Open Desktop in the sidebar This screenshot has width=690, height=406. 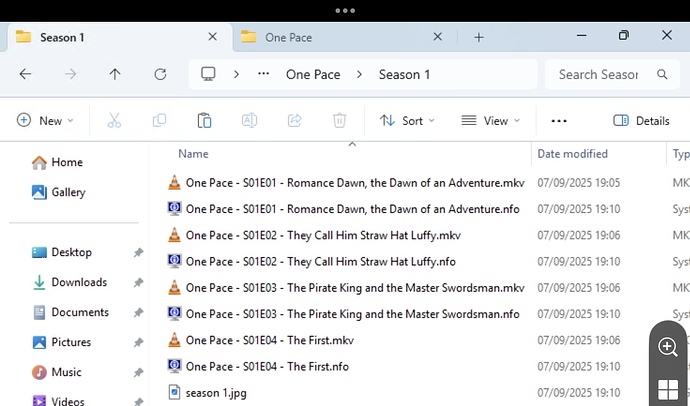[62, 252]
